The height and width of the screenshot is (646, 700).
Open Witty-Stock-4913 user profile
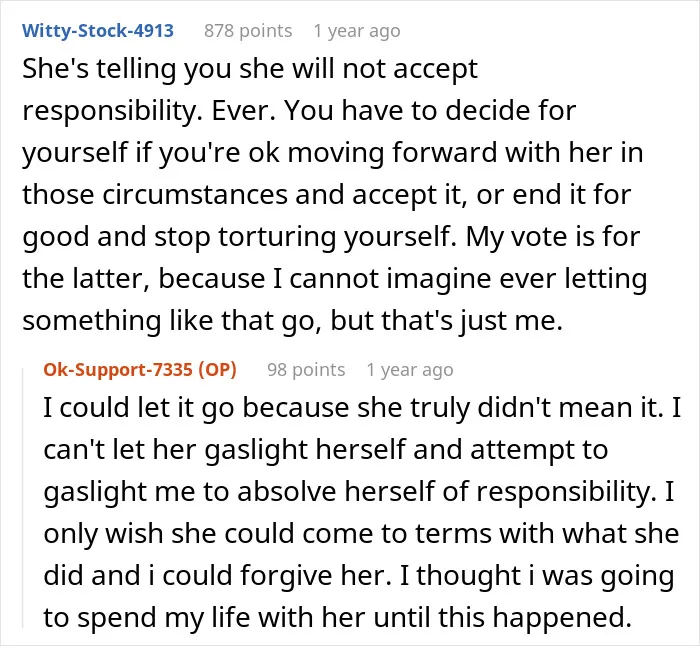98,31
